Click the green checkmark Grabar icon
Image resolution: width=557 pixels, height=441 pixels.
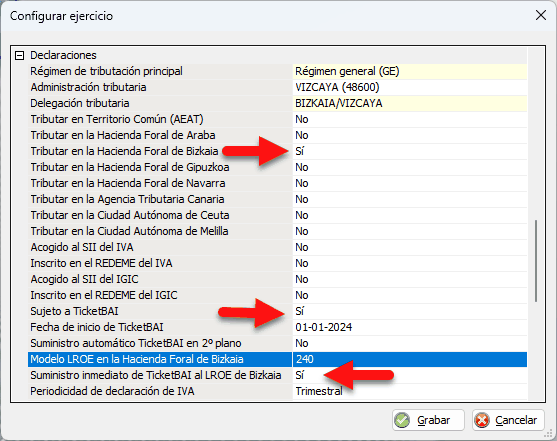tap(402, 420)
